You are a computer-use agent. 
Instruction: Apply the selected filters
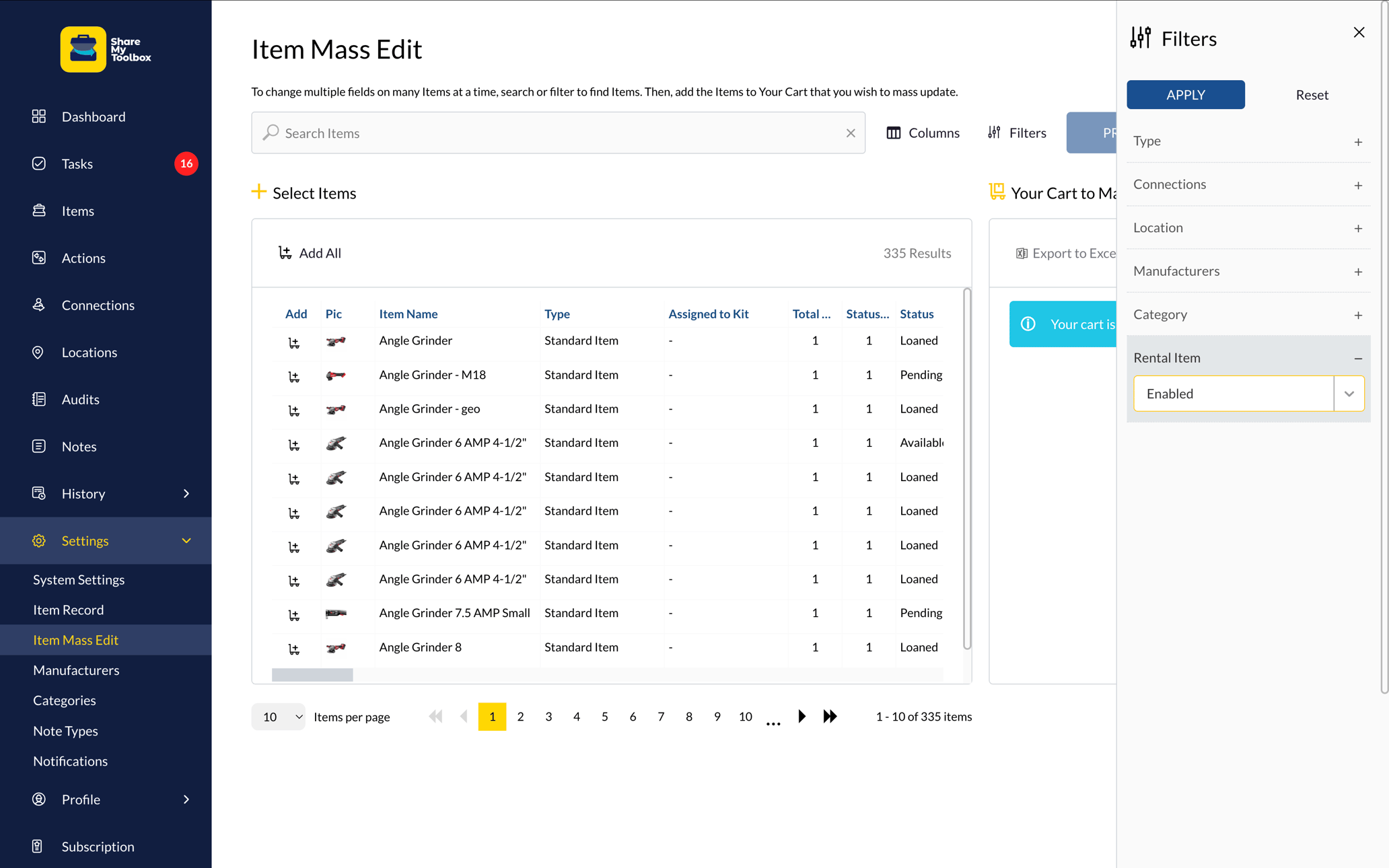1185,95
